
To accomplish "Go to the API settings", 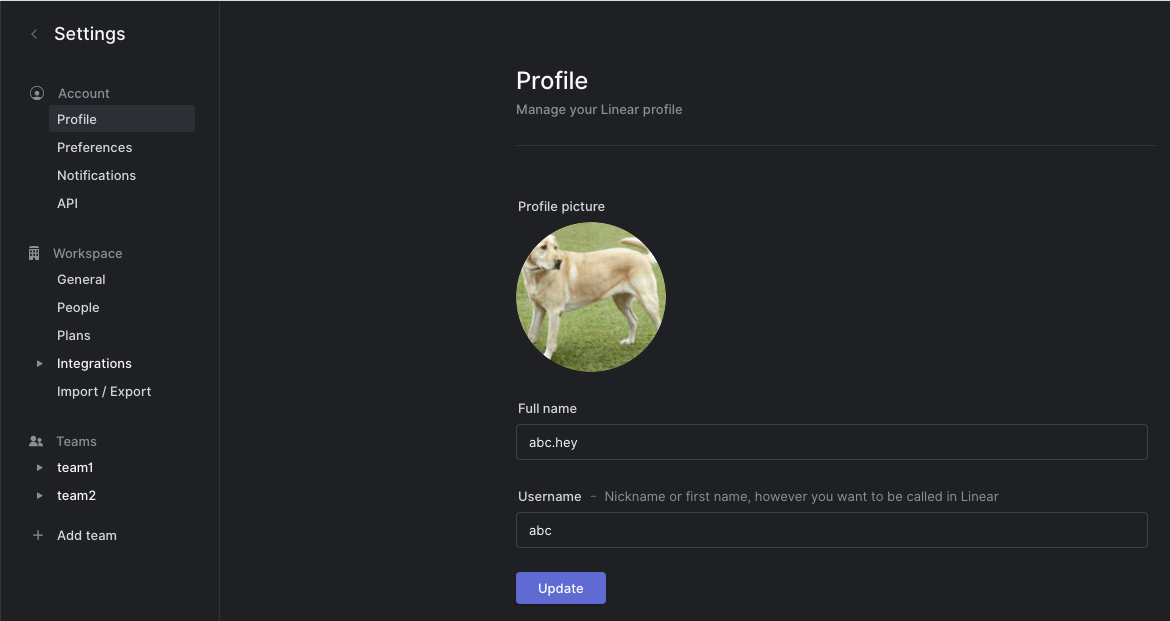I will [x=67, y=203].
